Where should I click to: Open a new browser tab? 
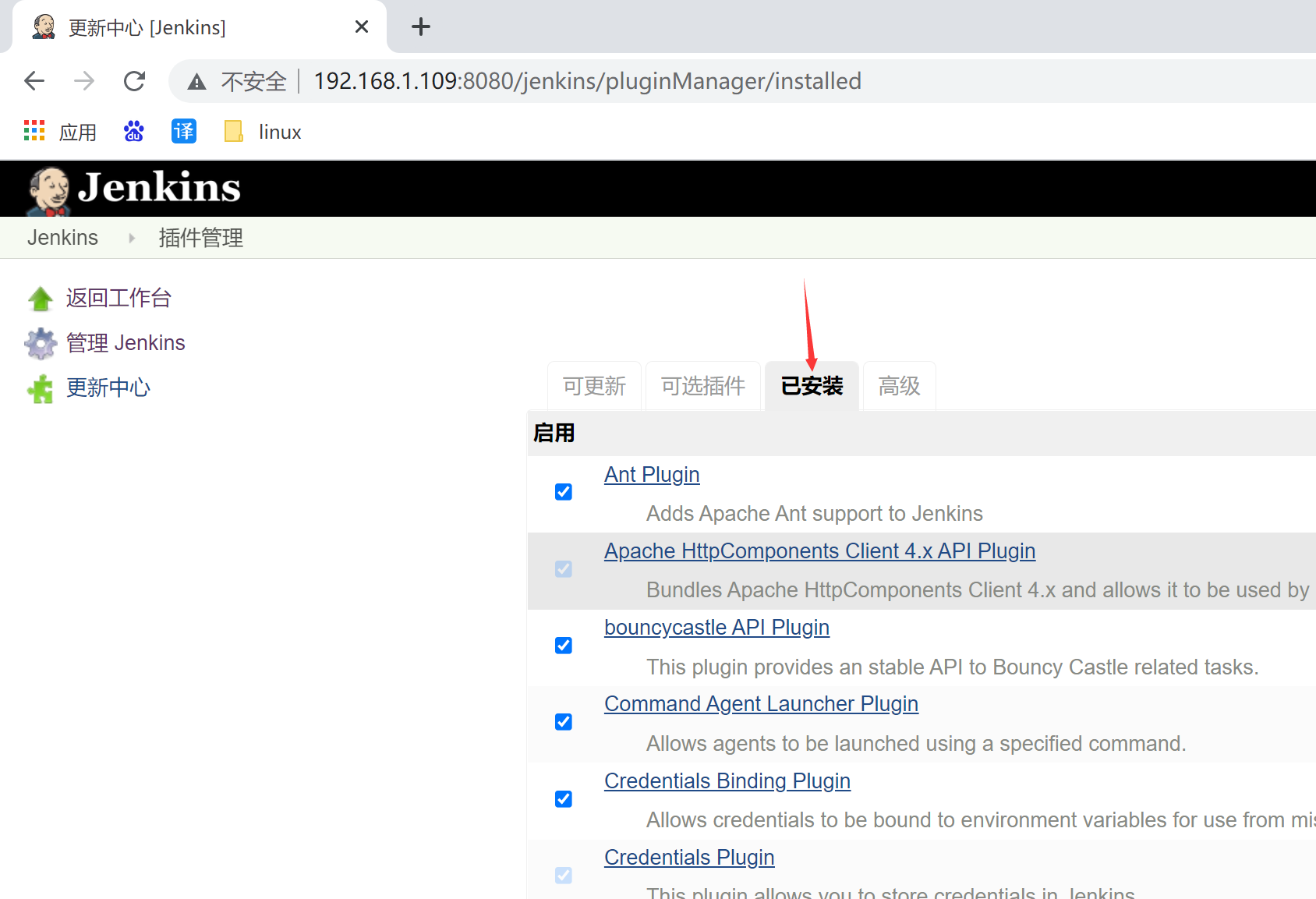421,27
